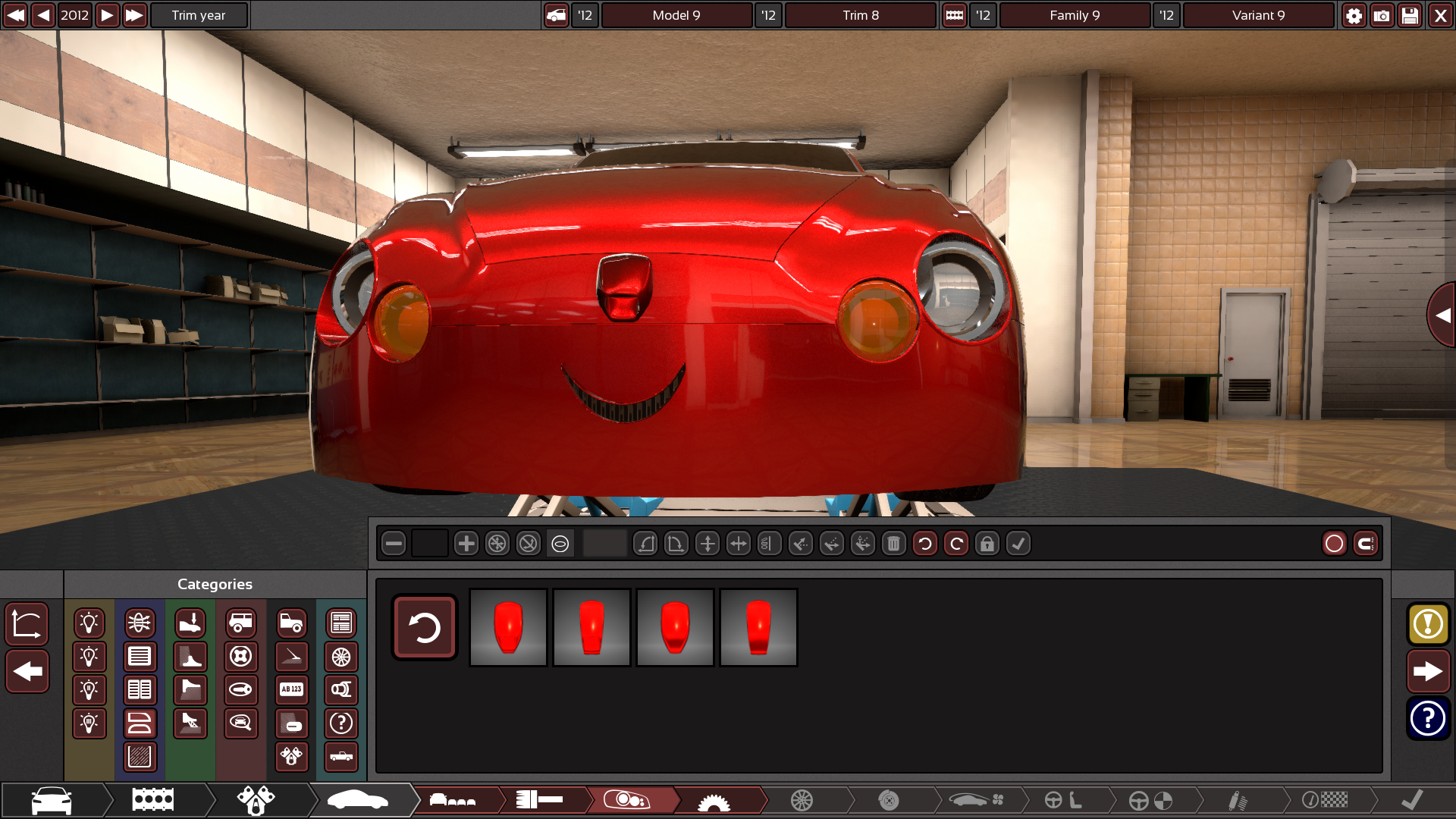The width and height of the screenshot is (1456, 819).
Task: Go to the car model tab
Action: (x=51, y=800)
